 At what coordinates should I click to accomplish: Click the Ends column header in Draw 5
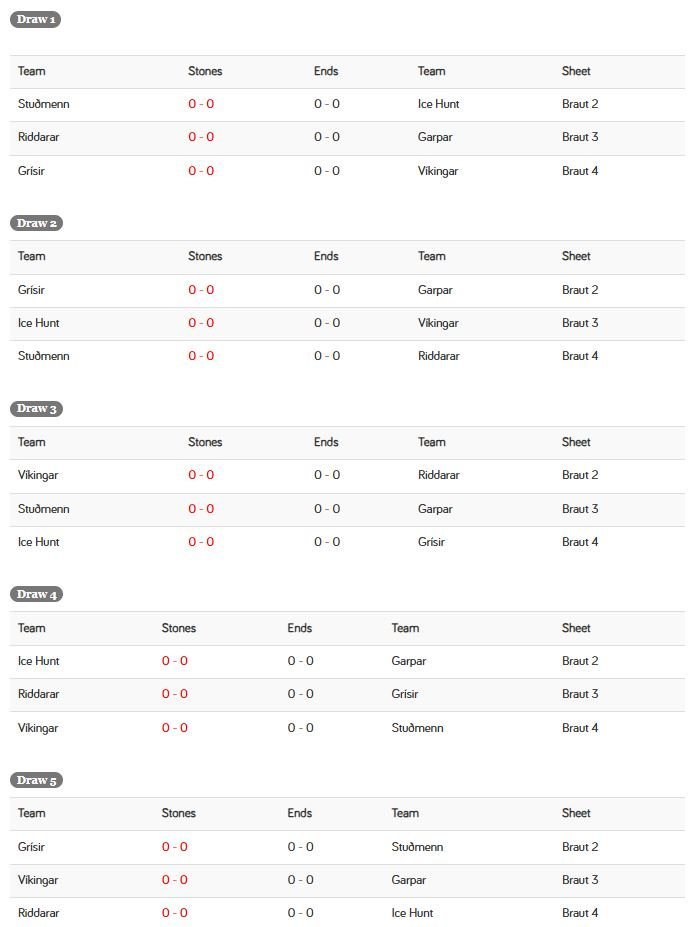[x=300, y=813]
